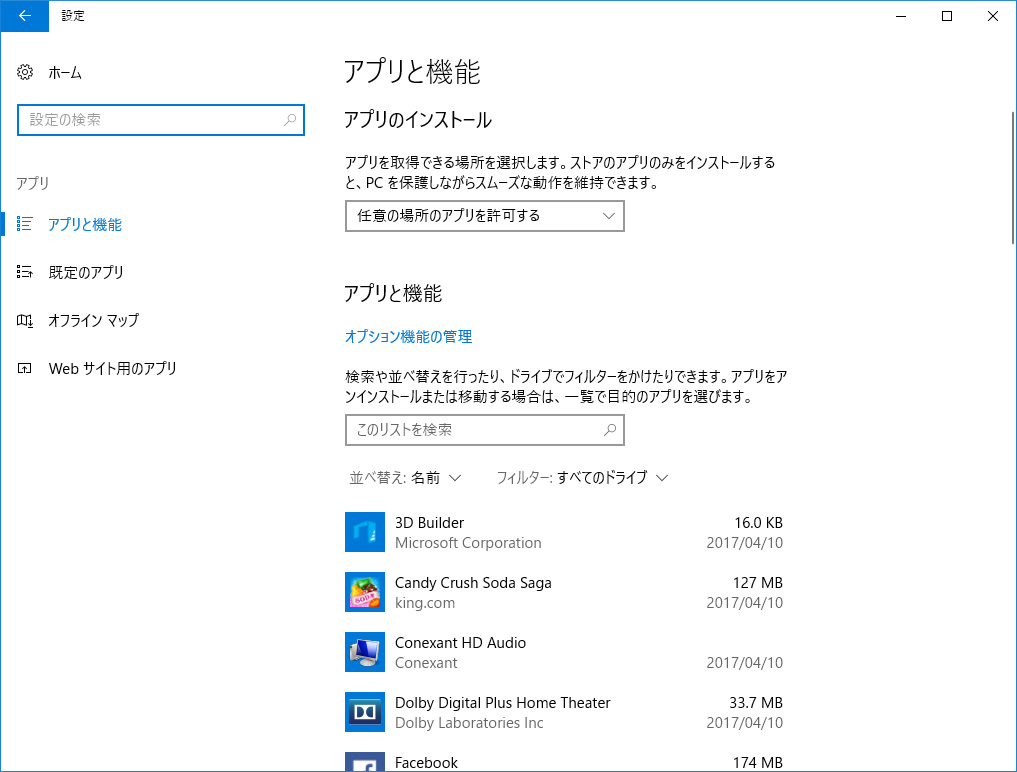Open the app install location dropdown

pyautogui.click(x=484, y=216)
